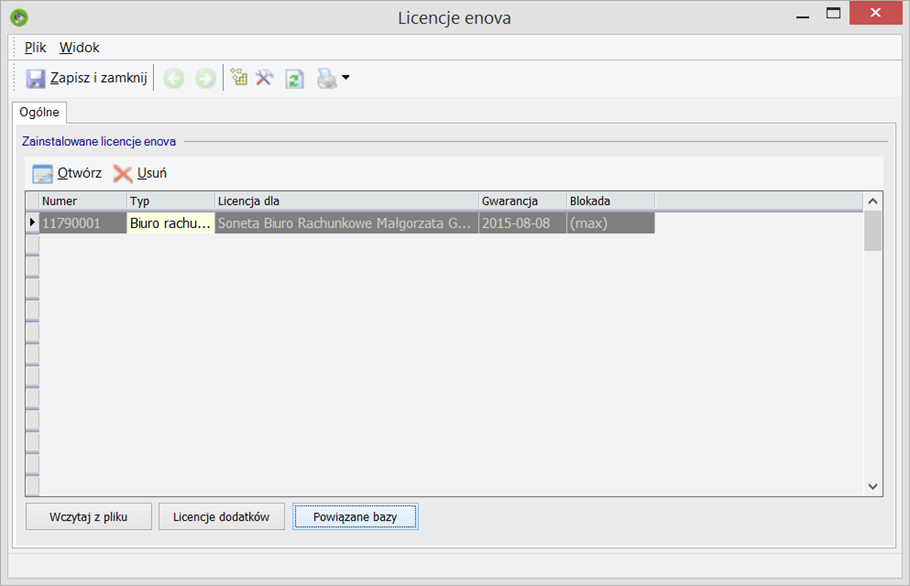Click the green back arrow in toolbar
The width and height of the screenshot is (910, 586).
point(174,78)
